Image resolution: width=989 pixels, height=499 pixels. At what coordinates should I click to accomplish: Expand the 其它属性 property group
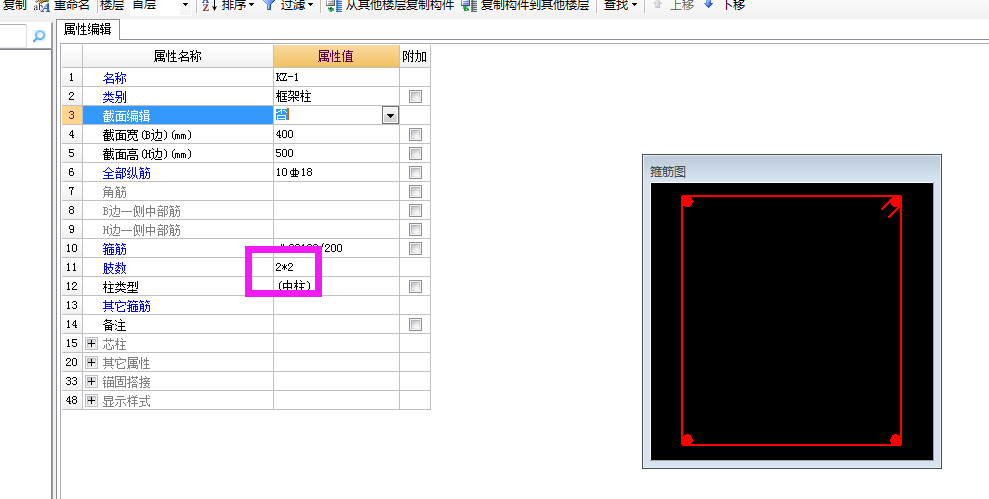(x=91, y=363)
